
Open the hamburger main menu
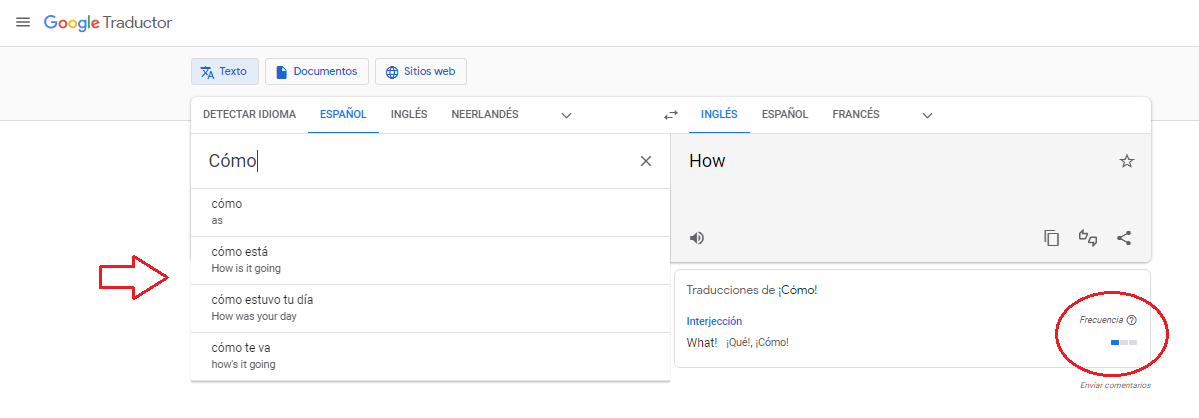pos(22,22)
